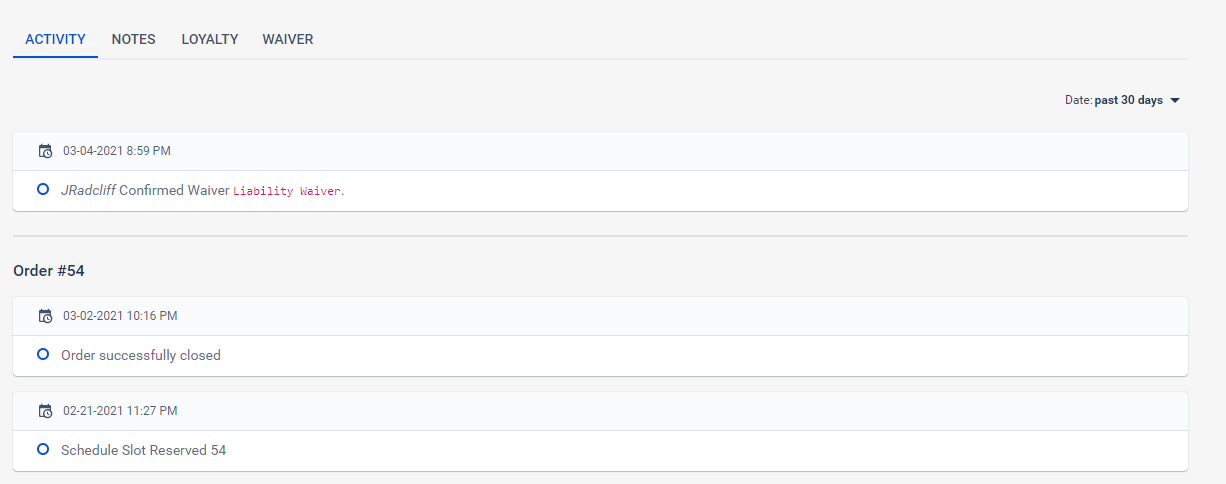Click calendar icon beside 03-04-2021 8:59 PM
The height and width of the screenshot is (484, 1226).
pos(45,151)
